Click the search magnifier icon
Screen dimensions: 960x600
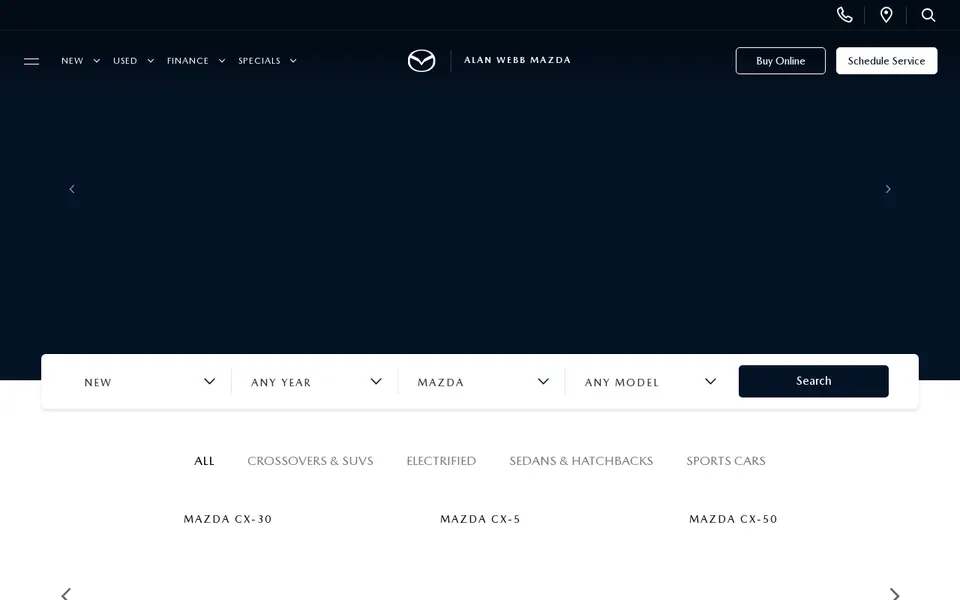[928, 15]
